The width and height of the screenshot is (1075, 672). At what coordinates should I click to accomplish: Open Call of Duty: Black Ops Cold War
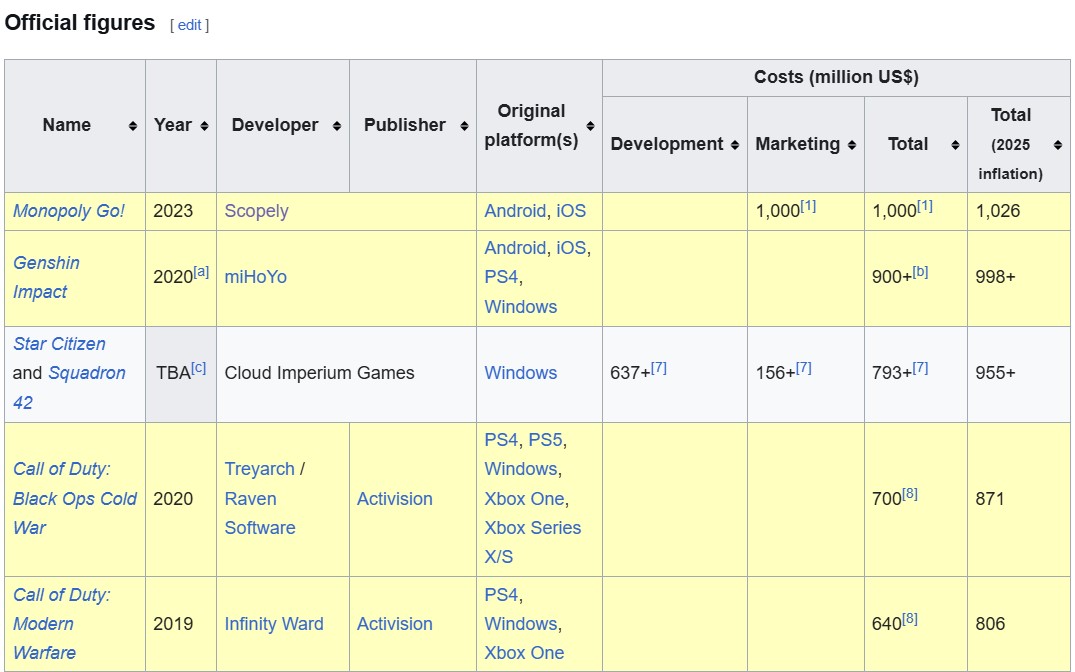(x=75, y=499)
